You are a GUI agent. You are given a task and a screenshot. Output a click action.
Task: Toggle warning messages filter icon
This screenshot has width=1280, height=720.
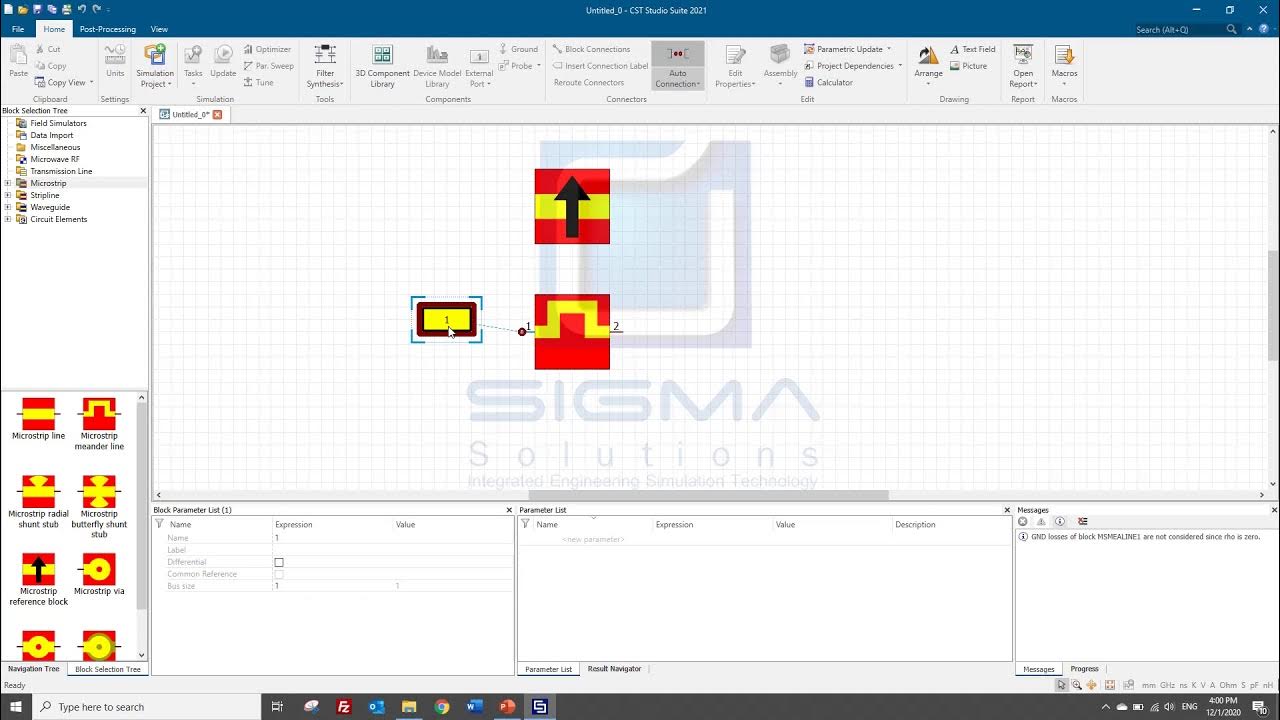click(1041, 522)
